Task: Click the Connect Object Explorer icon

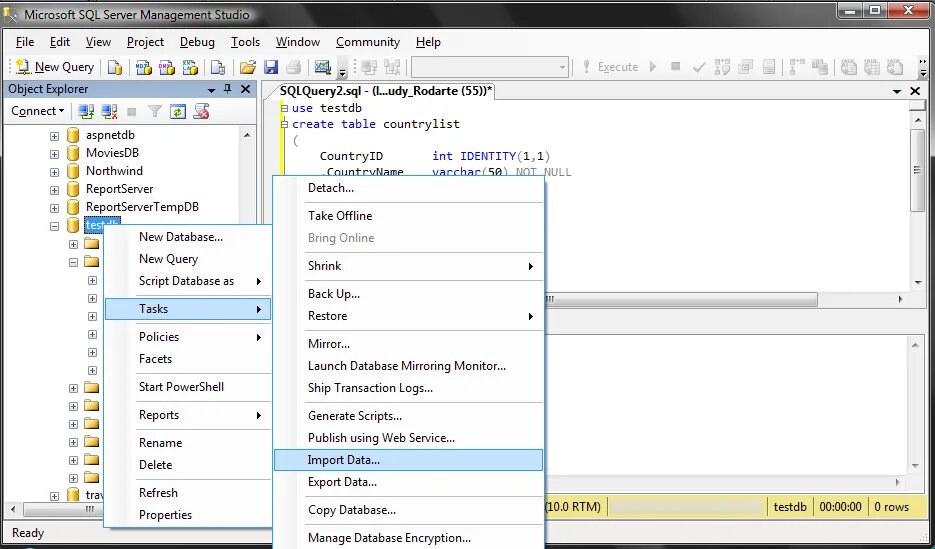Action: 86,111
